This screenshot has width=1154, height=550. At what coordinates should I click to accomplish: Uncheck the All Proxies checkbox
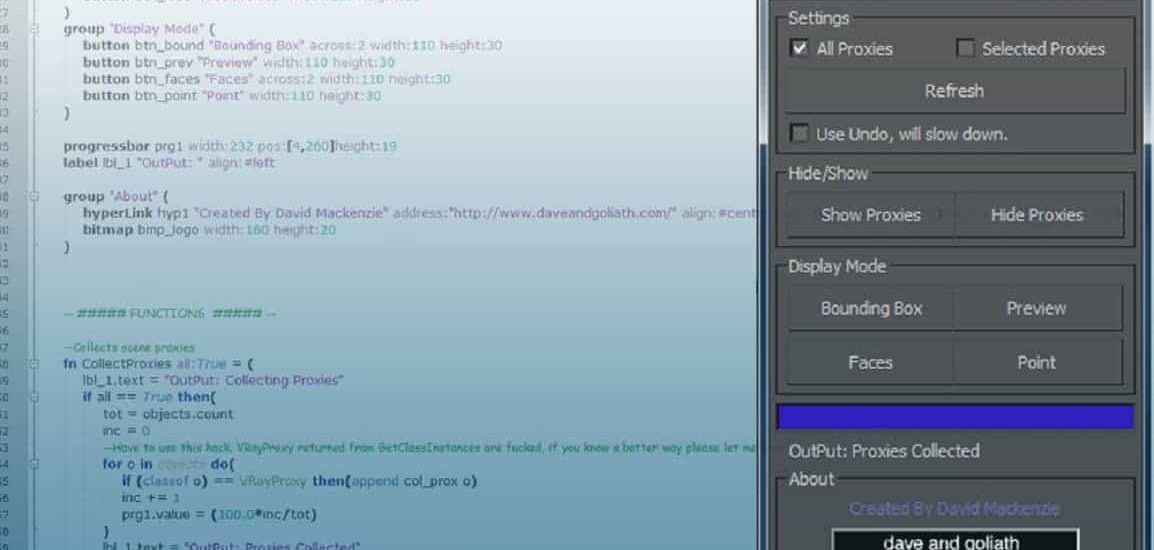pos(799,48)
